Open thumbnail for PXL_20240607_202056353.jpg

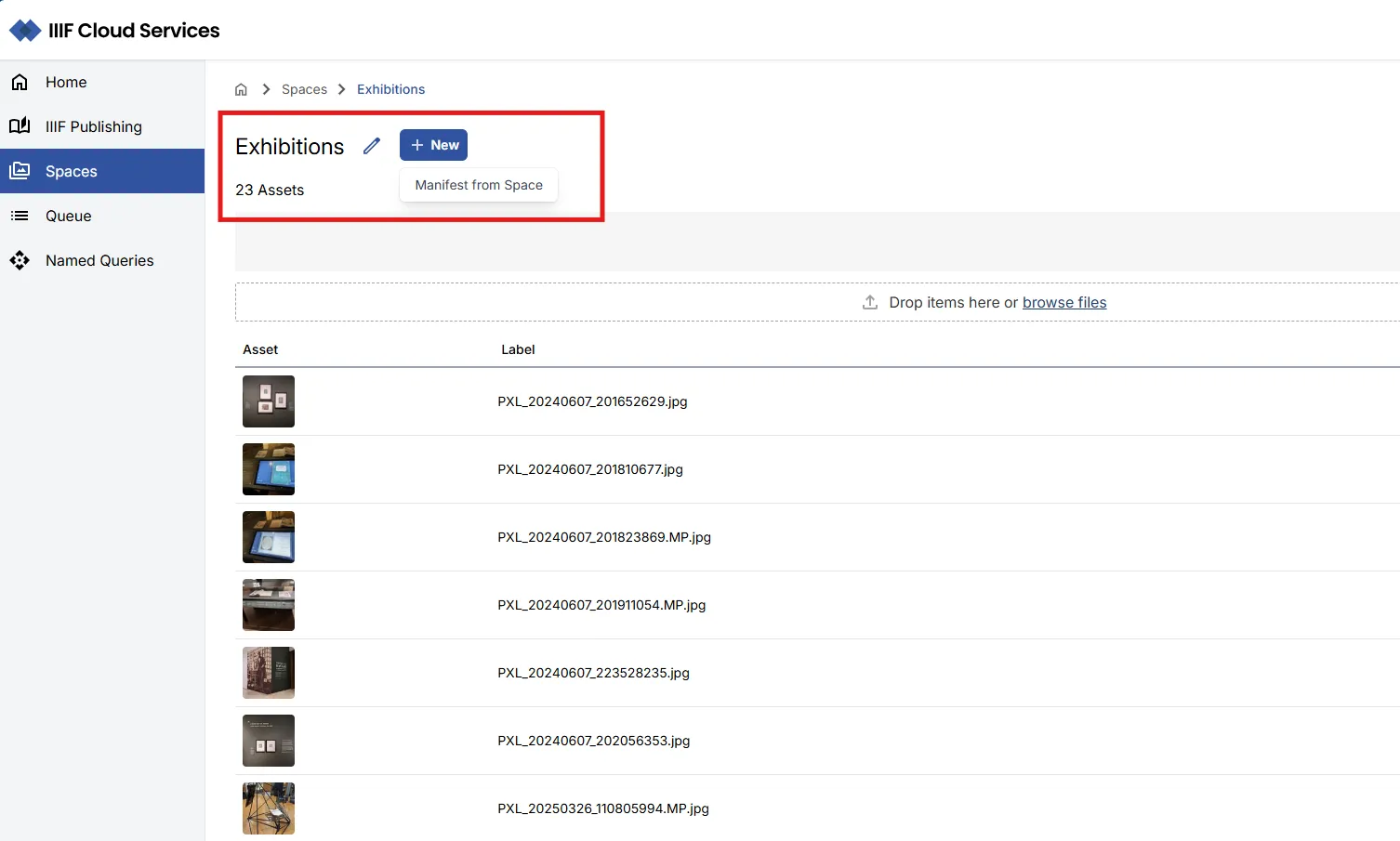click(x=269, y=741)
